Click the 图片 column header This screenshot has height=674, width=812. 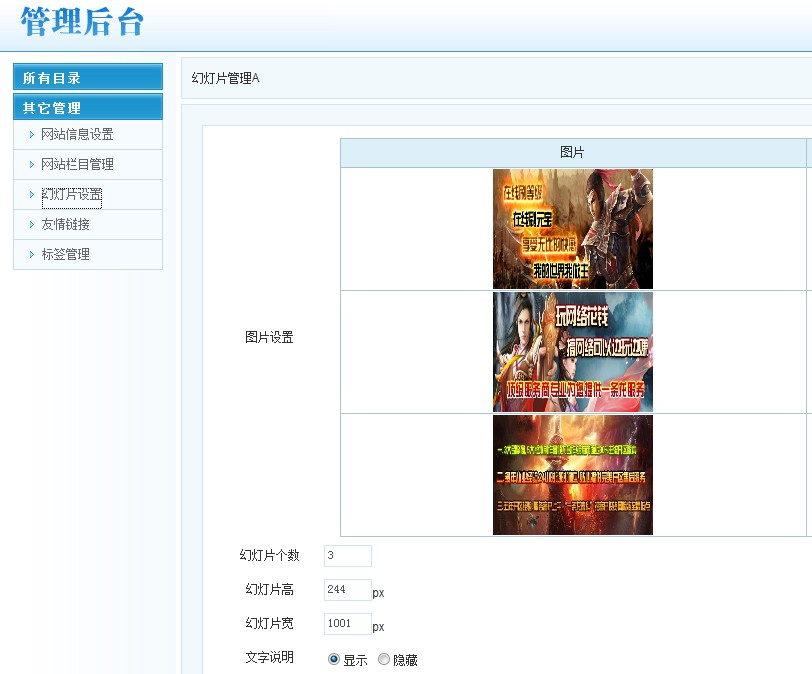click(x=573, y=153)
